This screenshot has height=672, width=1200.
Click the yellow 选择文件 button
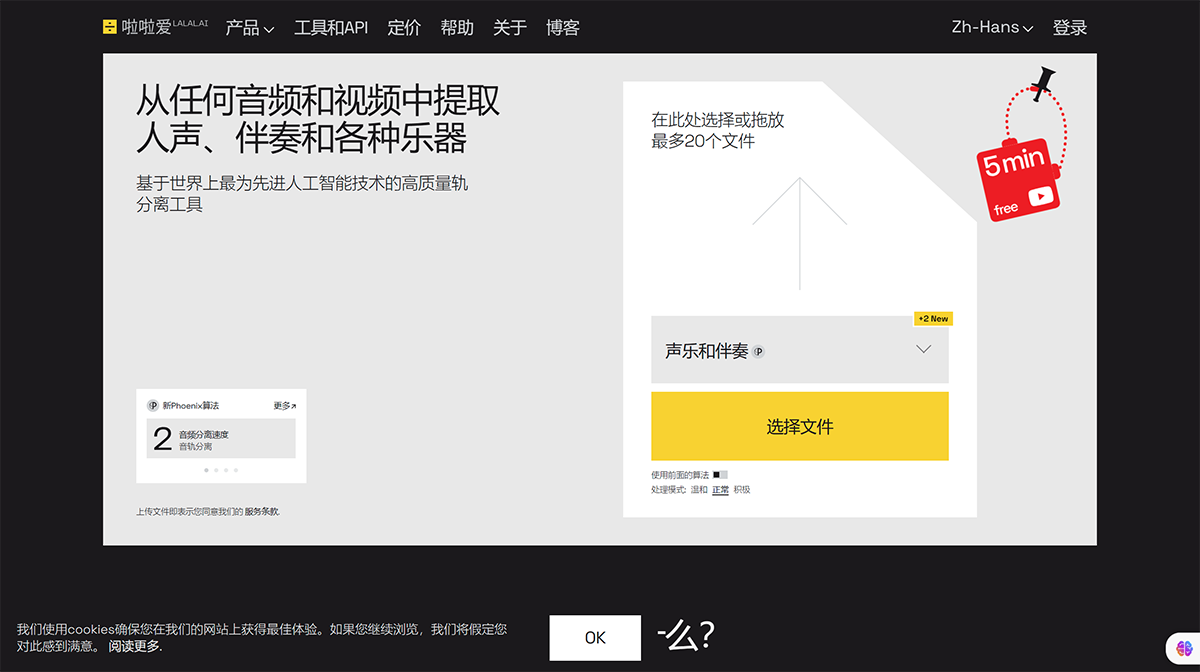coord(799,426)
